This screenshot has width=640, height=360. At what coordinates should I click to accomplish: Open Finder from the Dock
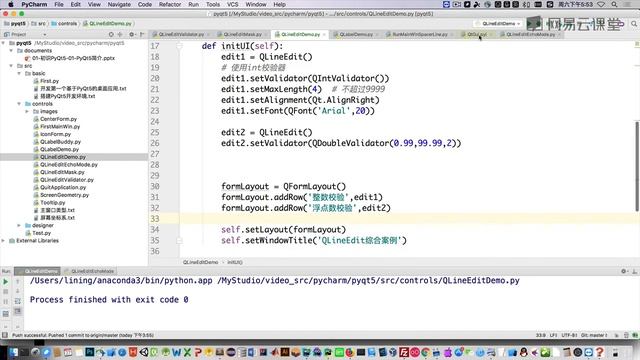(x=13, y=352)
